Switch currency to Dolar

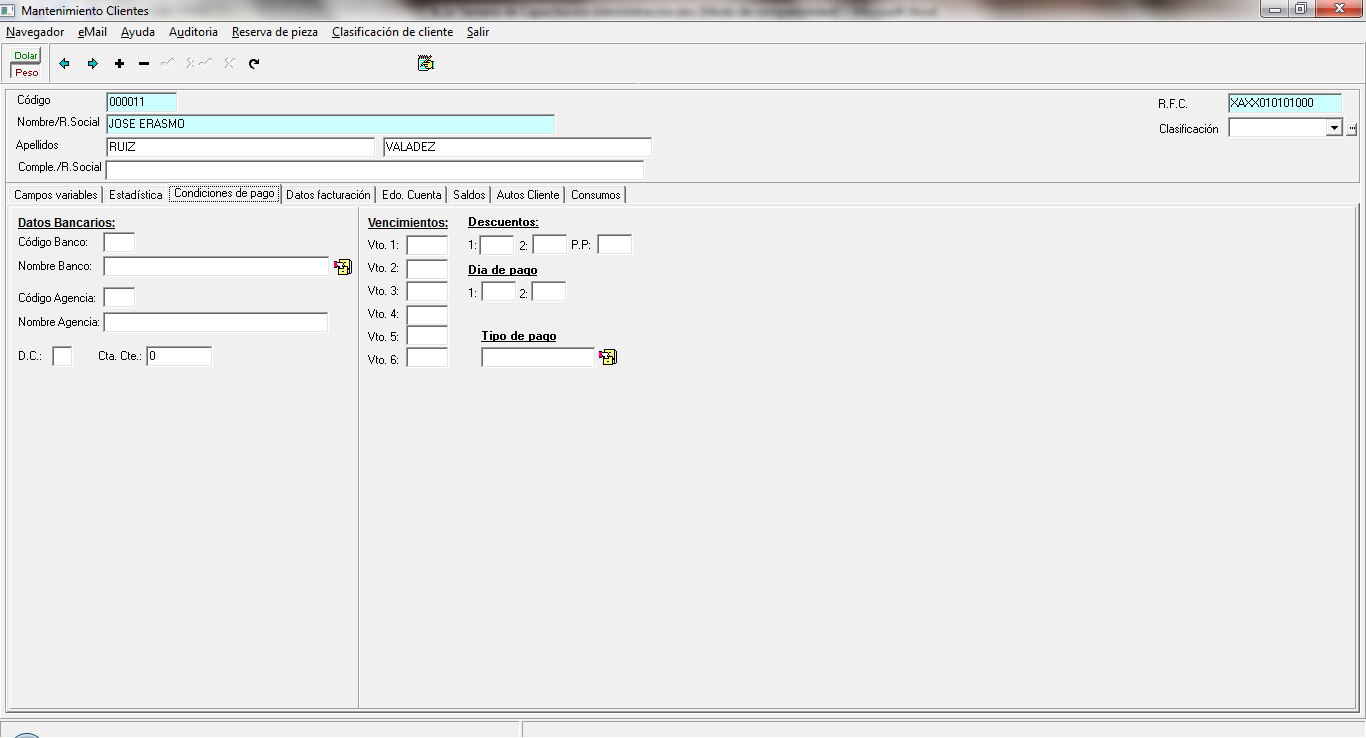[26, 56]
